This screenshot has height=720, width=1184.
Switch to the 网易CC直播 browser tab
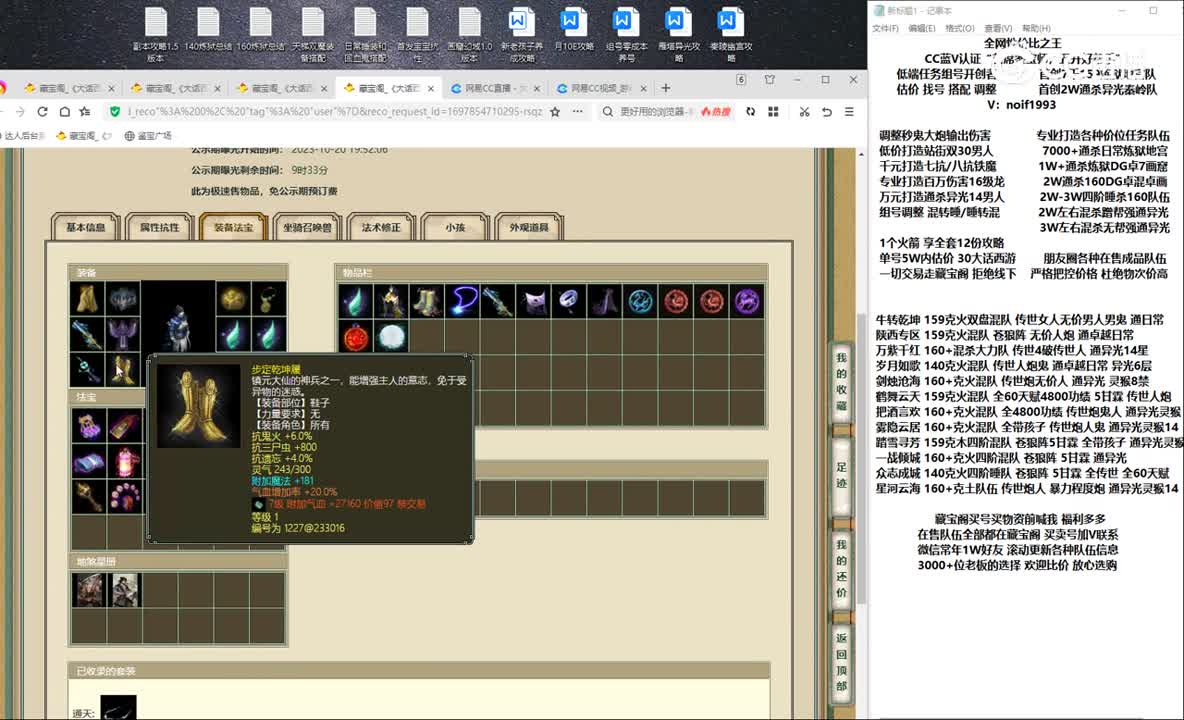pyautogui.click(x=495, y=88)
